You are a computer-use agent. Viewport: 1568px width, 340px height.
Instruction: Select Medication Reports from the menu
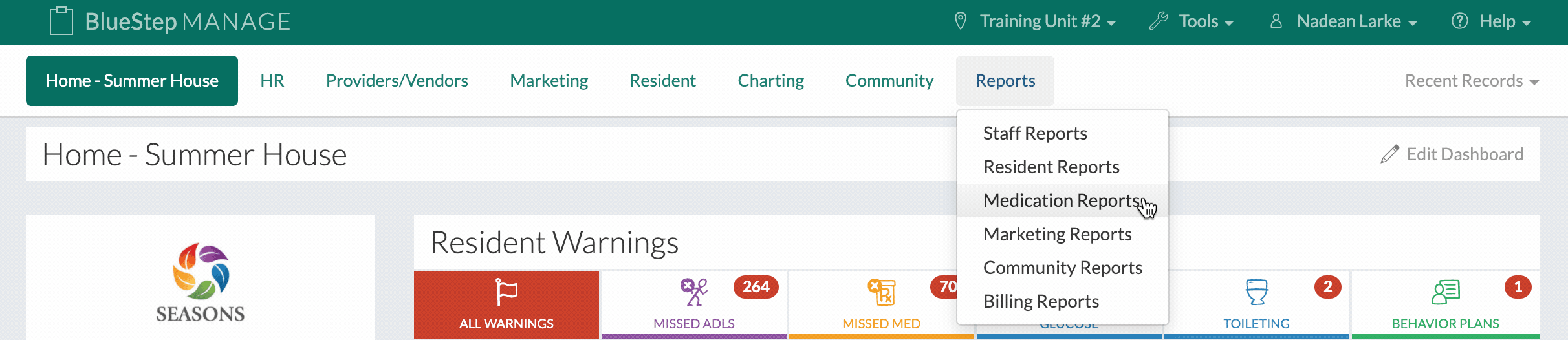tap(1061, 200)
